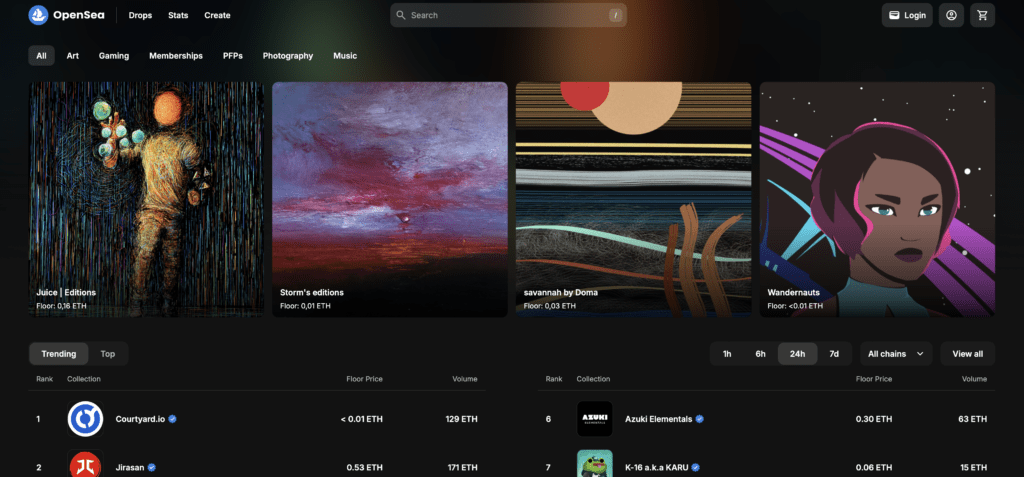Open the shopping cart icon

(x=982, y=15)
